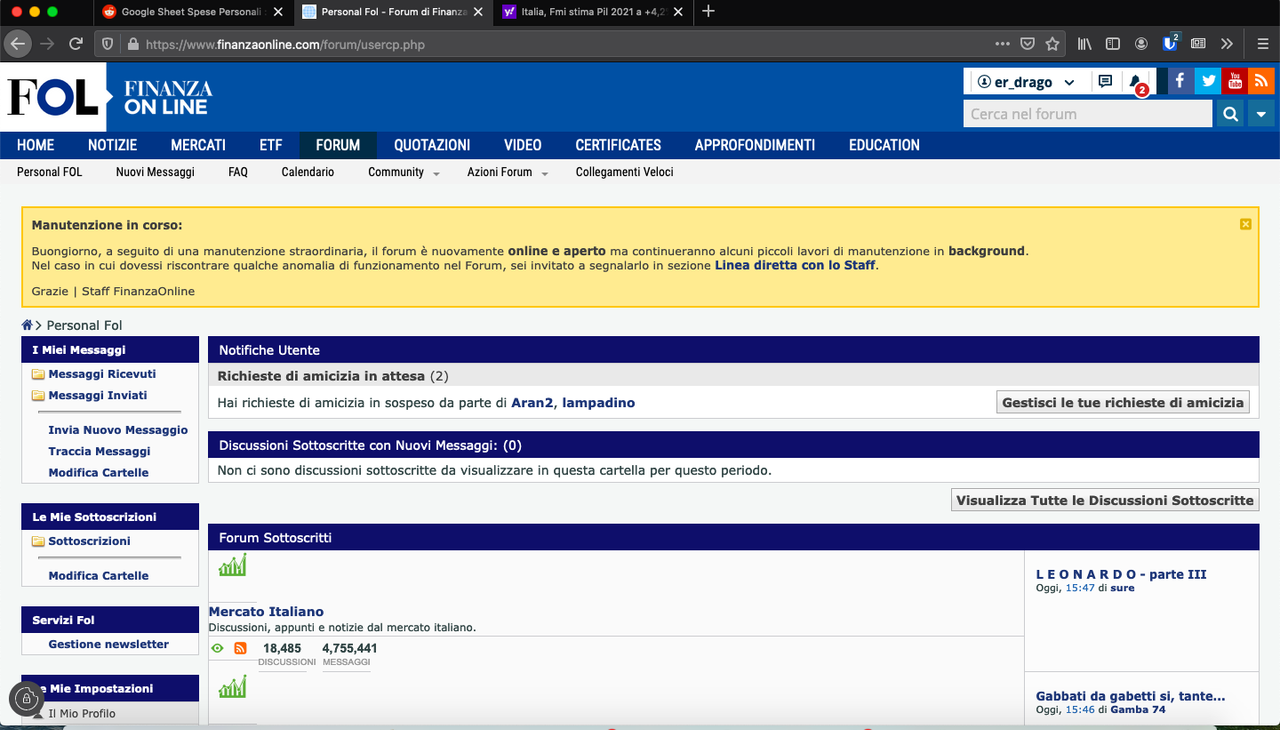Open tracking protection shield in address bar
Viewport: 1280px width, 730px height.
108,44
